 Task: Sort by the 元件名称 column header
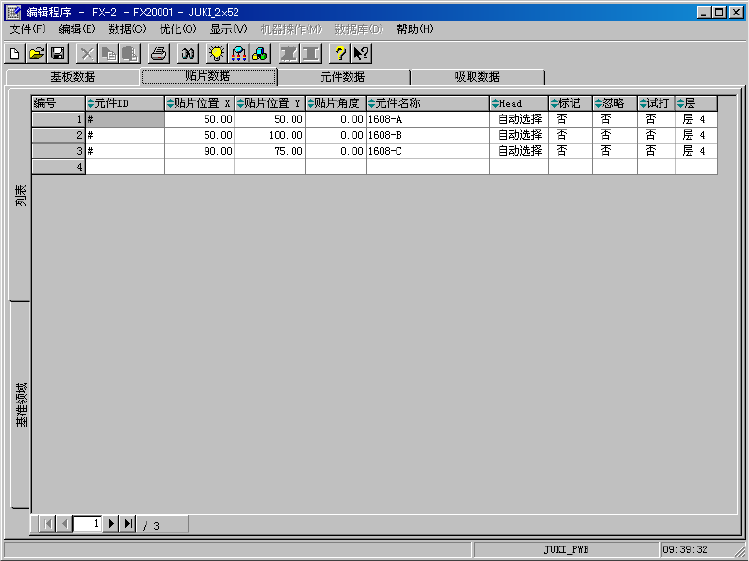[428, 103]
